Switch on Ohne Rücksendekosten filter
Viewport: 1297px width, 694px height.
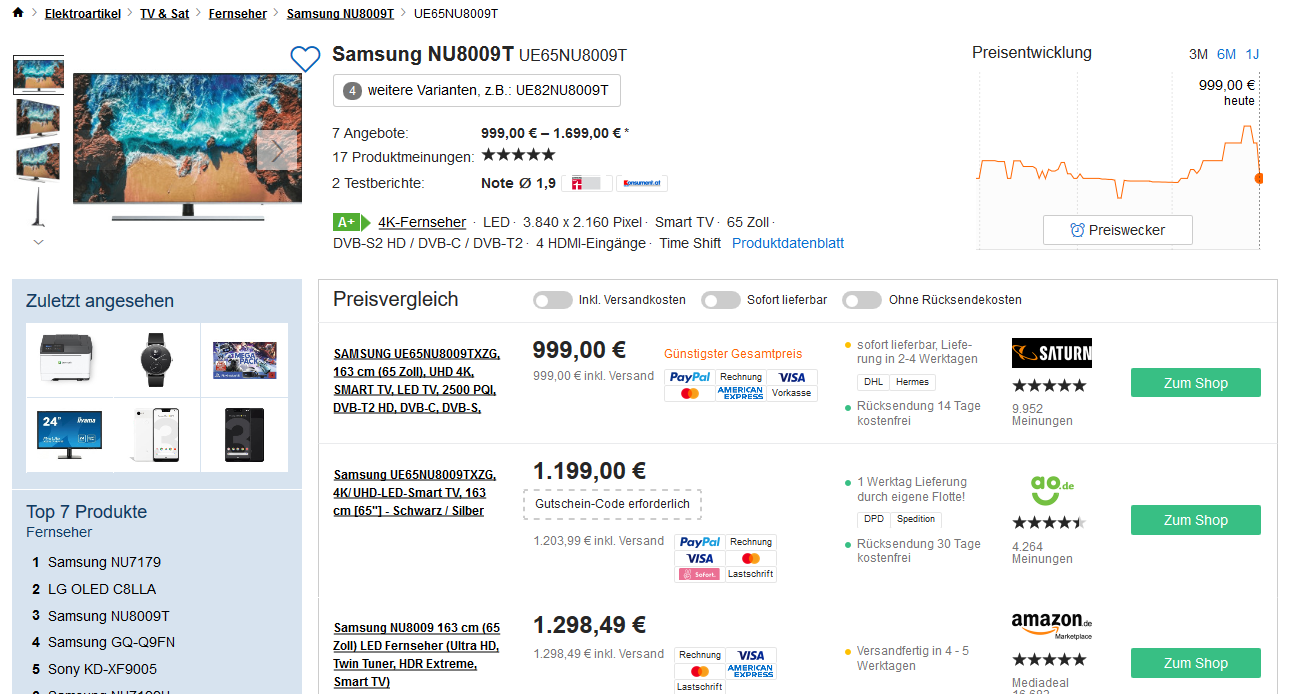click(x=862, y=300)
